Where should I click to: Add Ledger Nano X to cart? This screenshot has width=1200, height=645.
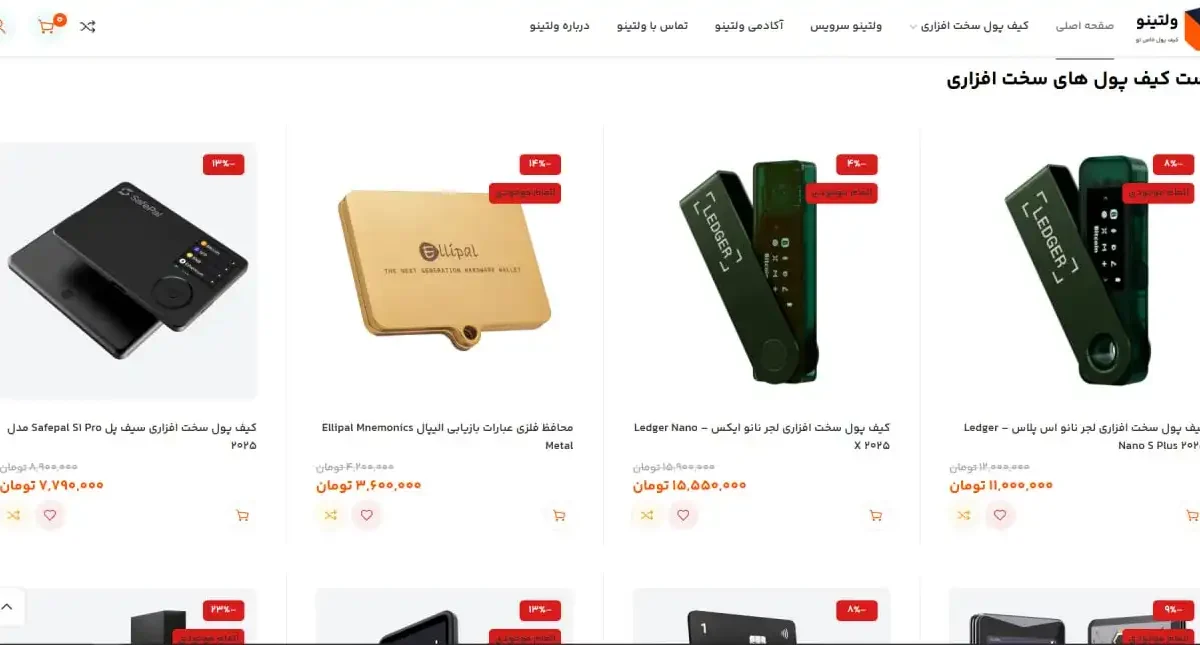875,515
